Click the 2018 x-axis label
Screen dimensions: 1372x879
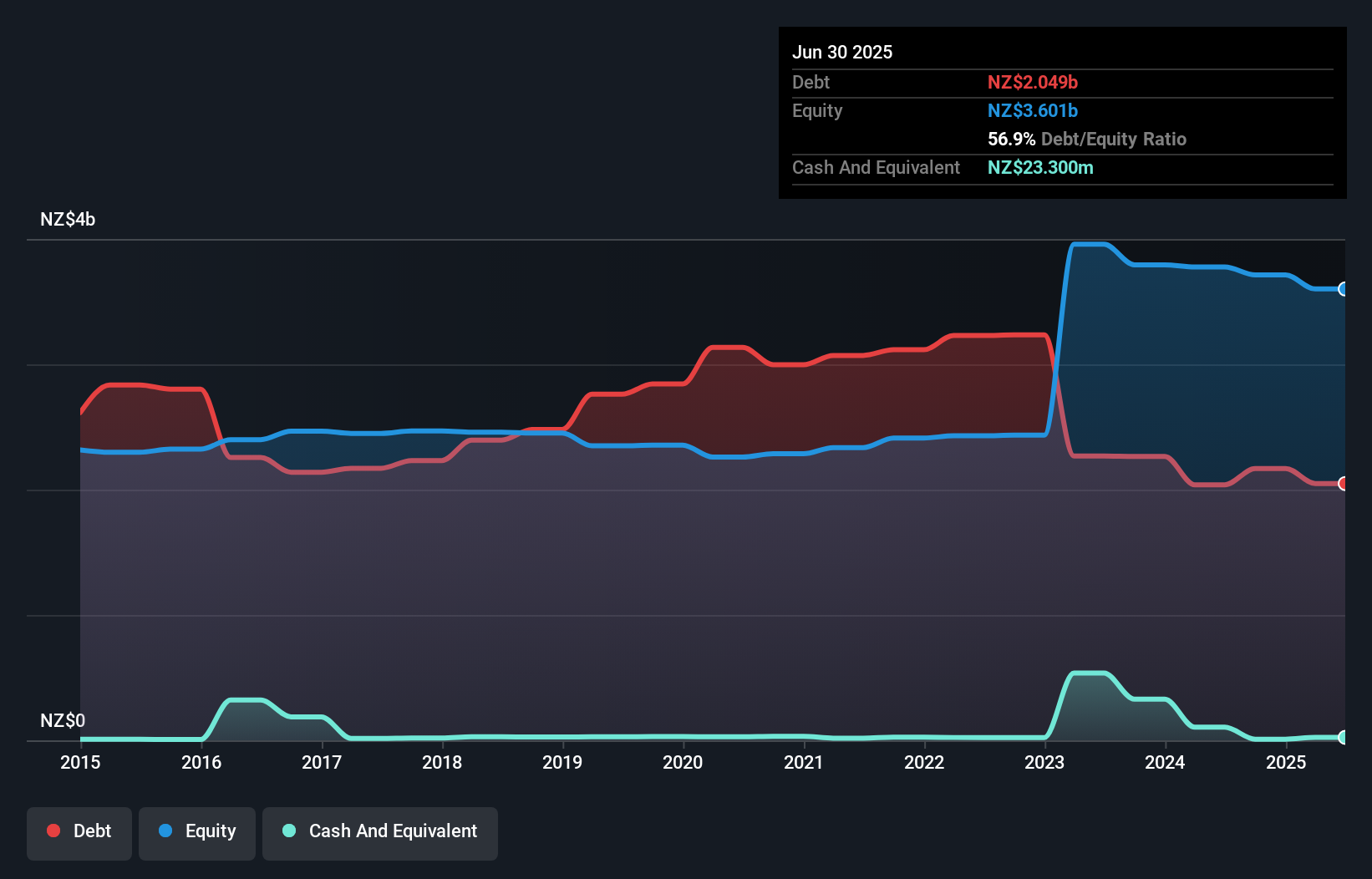click(442, 762)
